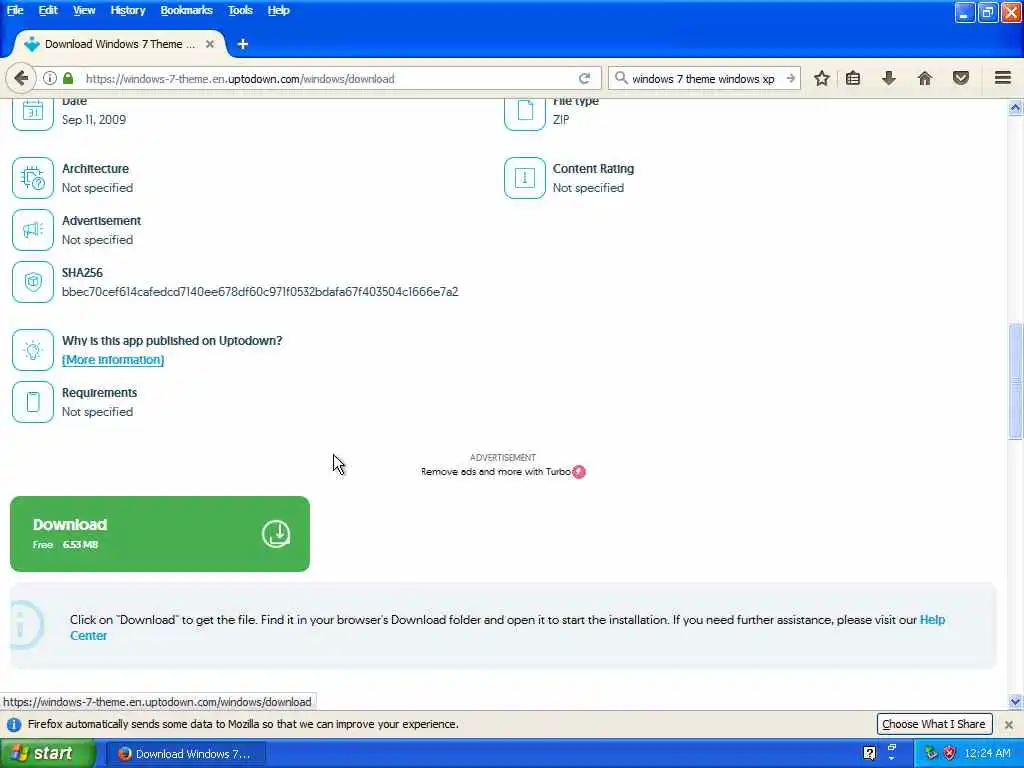The width and height of the screenshot is (1024, 768).
Task: Open the Help menu
Action: (278, 10)
